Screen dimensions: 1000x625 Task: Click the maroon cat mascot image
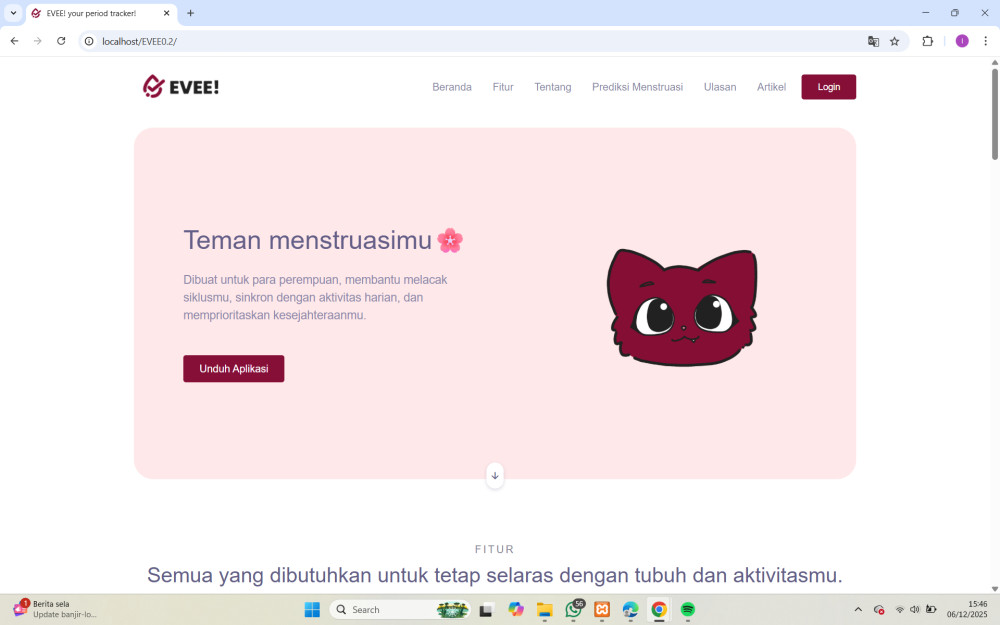tap(682, 308)
